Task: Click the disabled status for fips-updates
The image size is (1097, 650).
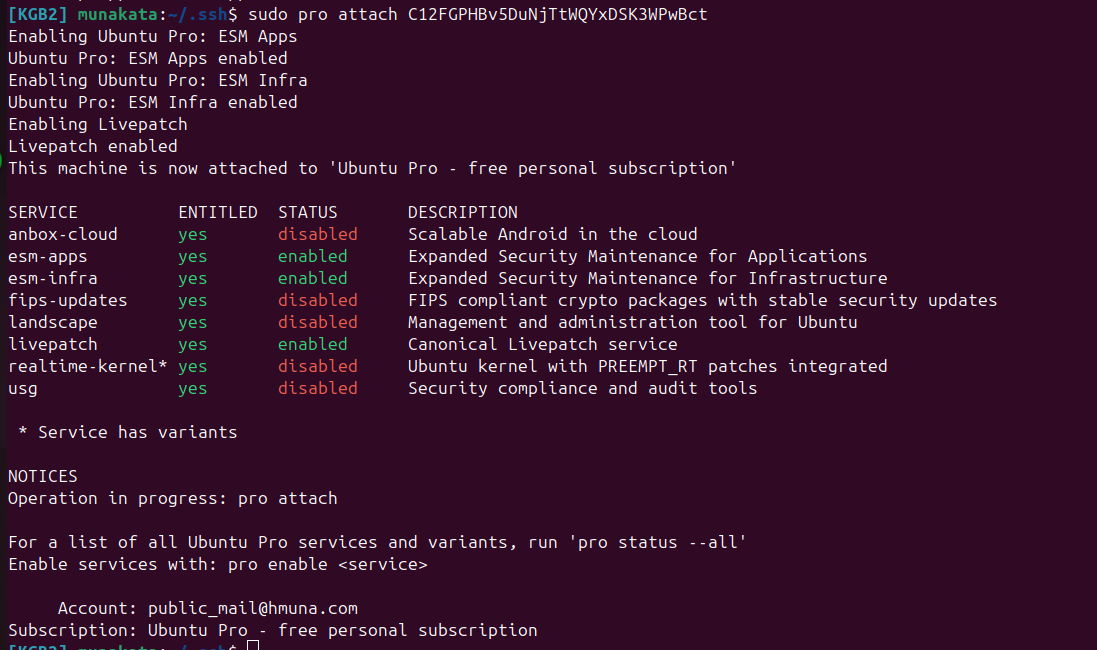Action: point(318,300)
